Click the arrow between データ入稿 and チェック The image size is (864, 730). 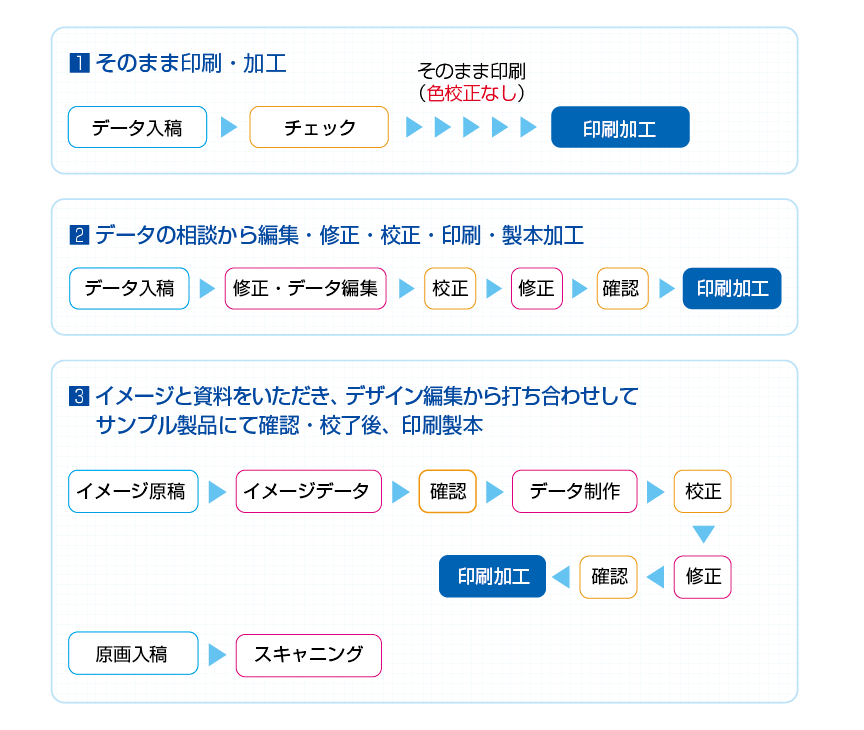229,127
